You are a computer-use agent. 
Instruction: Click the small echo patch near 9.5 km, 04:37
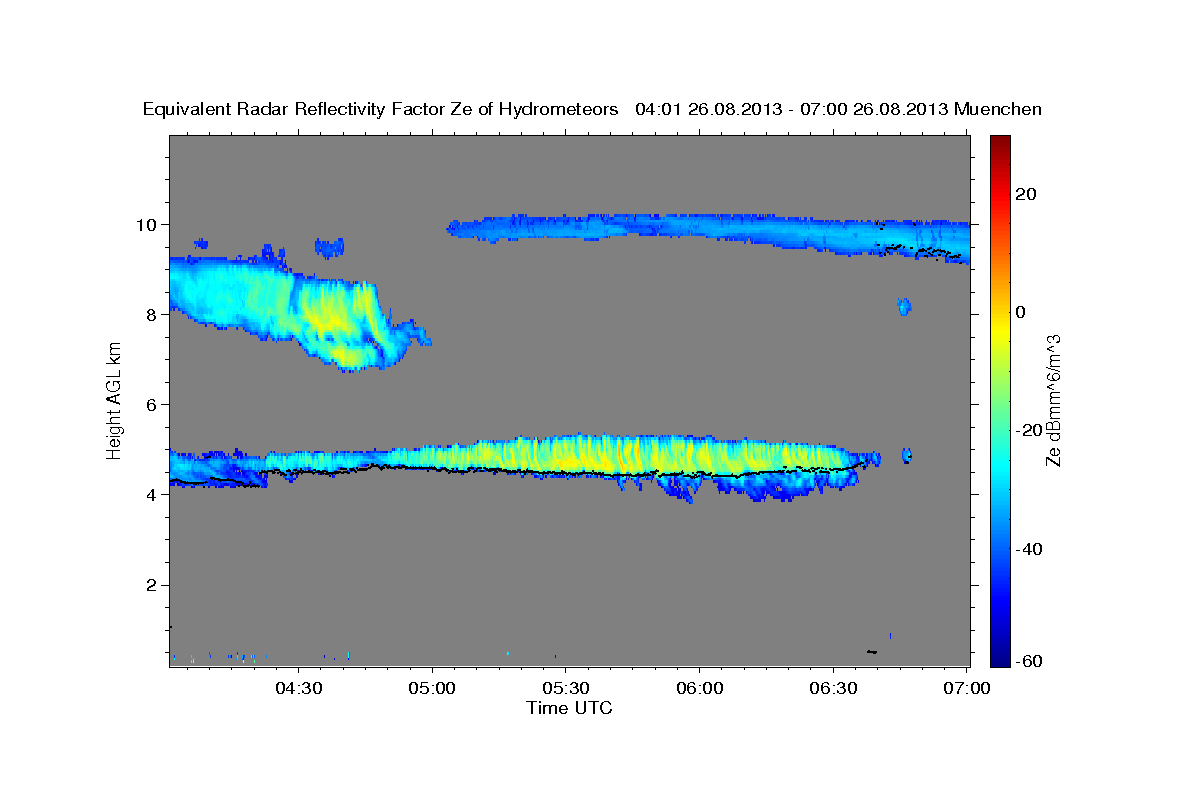329,247
